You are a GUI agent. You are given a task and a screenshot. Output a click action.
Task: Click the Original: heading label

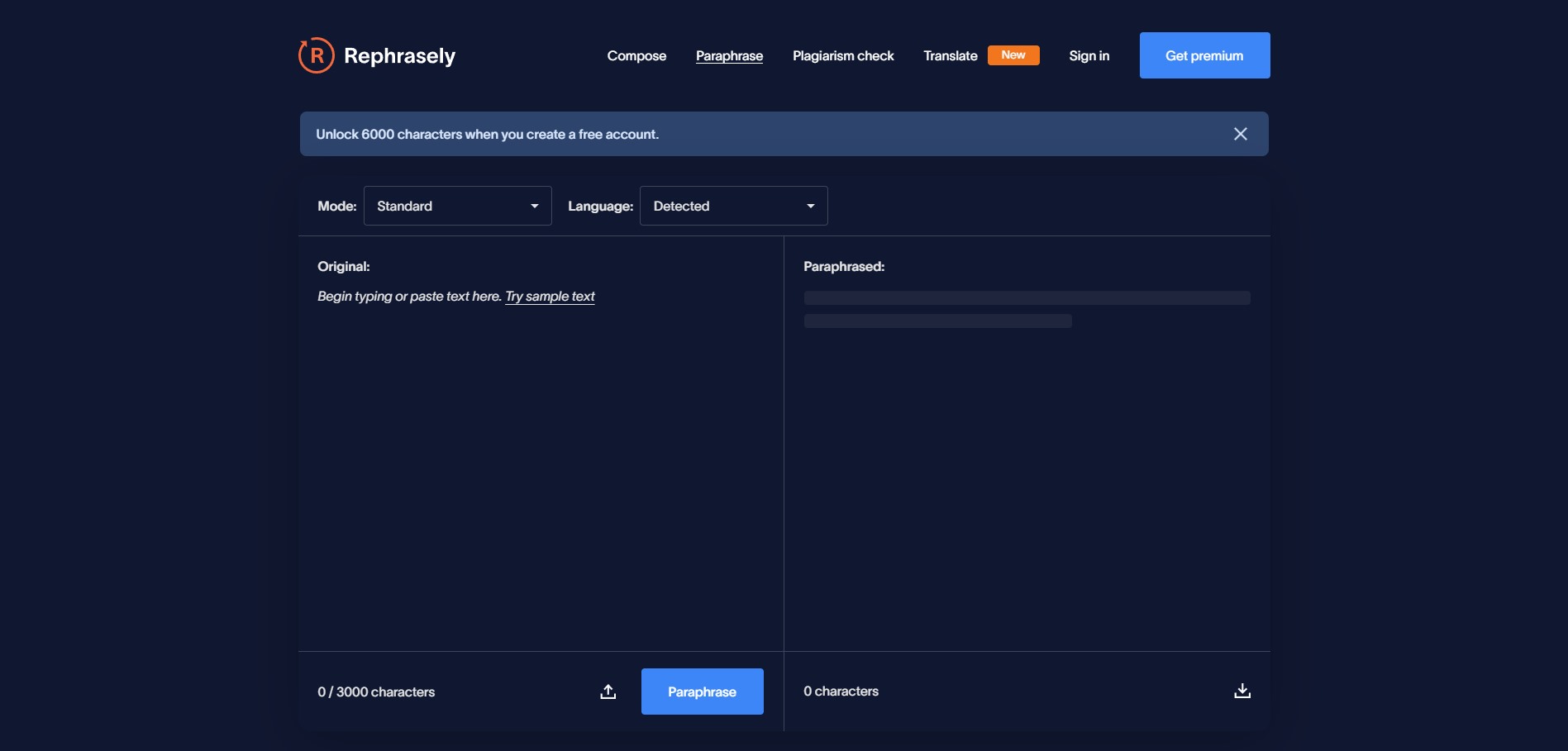pyautogui.click(x=343, y=266)
